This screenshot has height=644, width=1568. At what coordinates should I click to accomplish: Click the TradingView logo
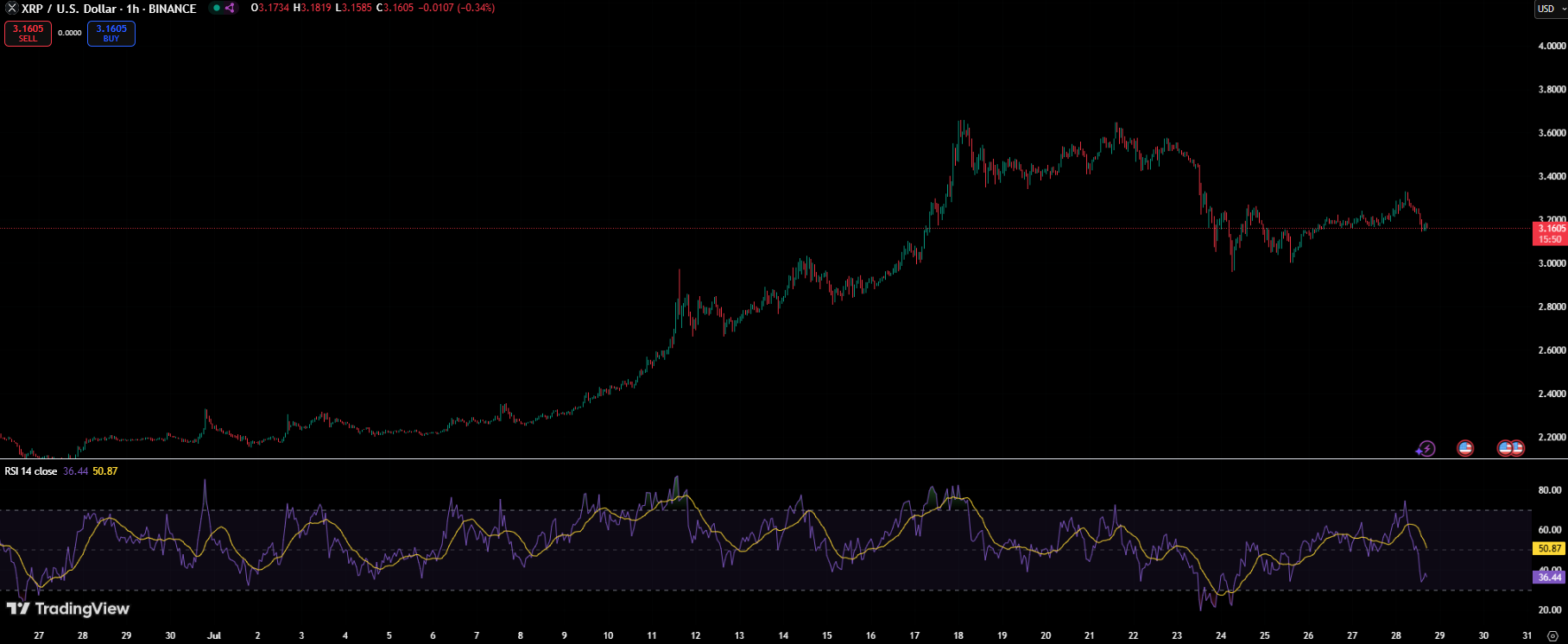pyautogui.click(x=68, y=609)
